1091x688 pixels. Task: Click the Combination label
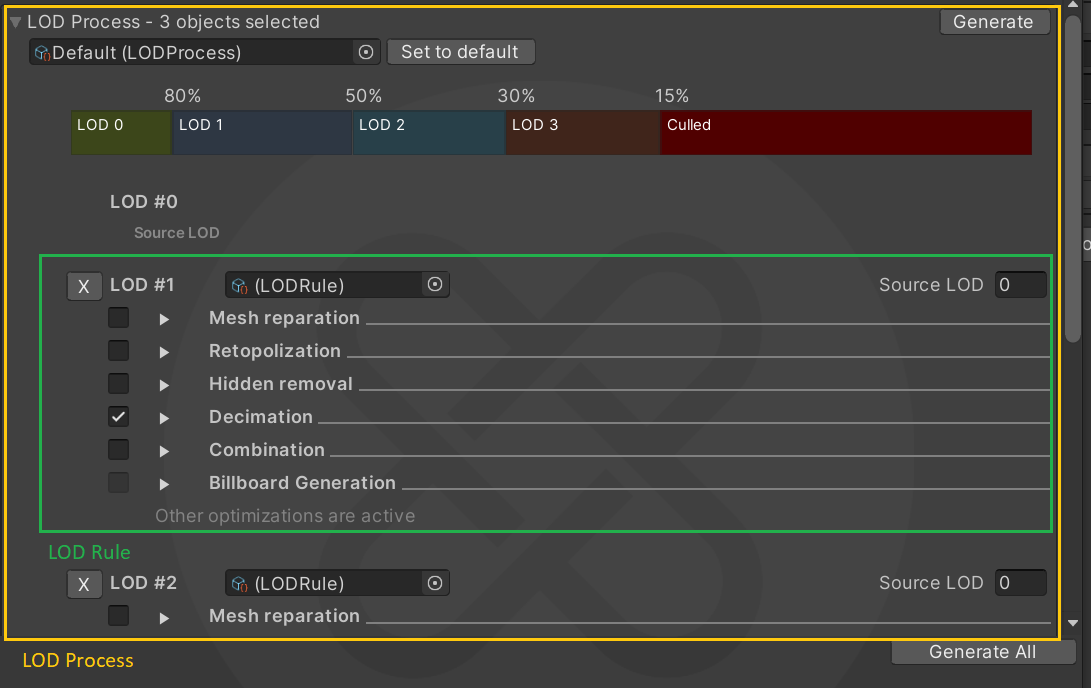tap(267, 450)
